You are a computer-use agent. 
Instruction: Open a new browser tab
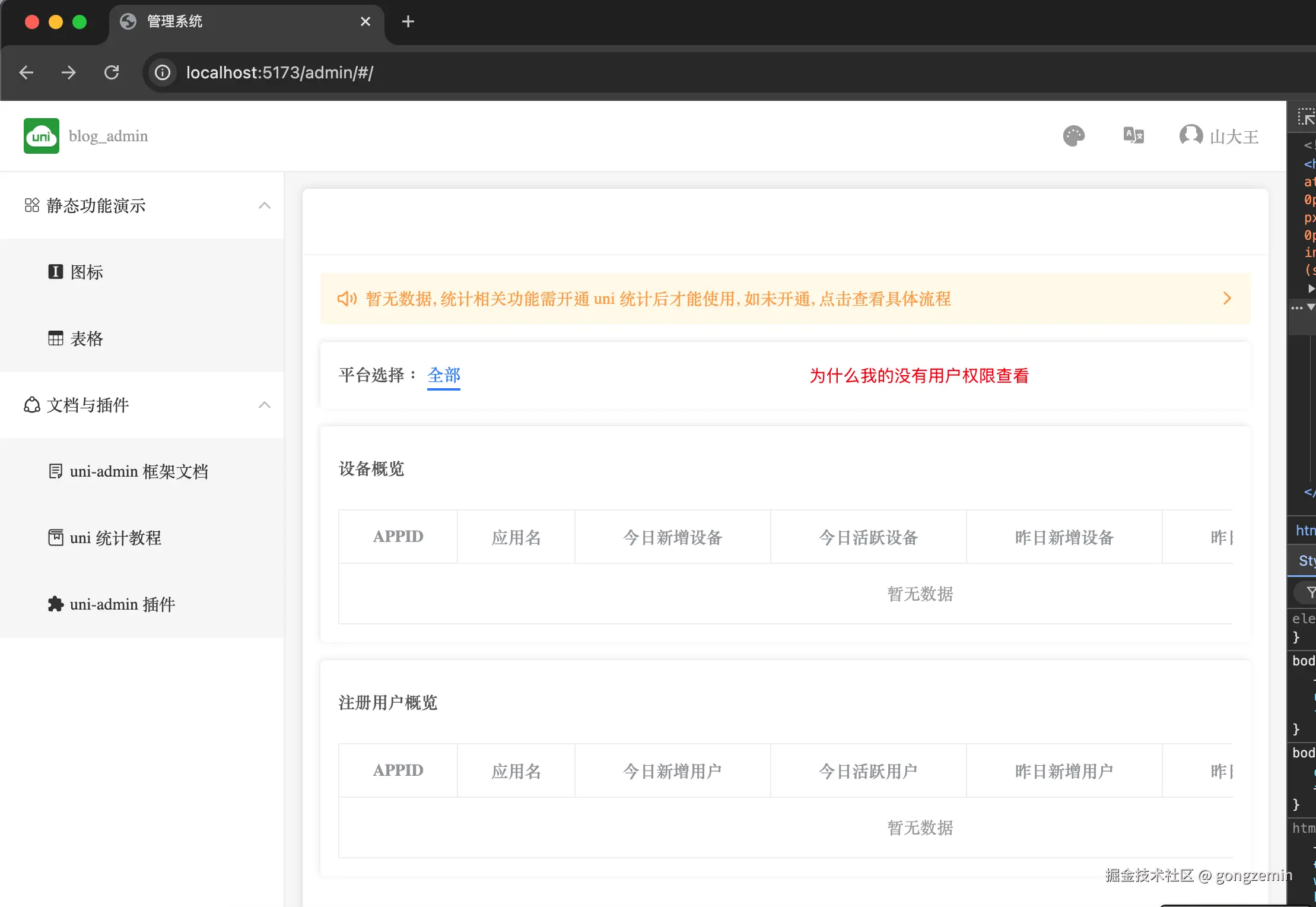tap(408, 22)
